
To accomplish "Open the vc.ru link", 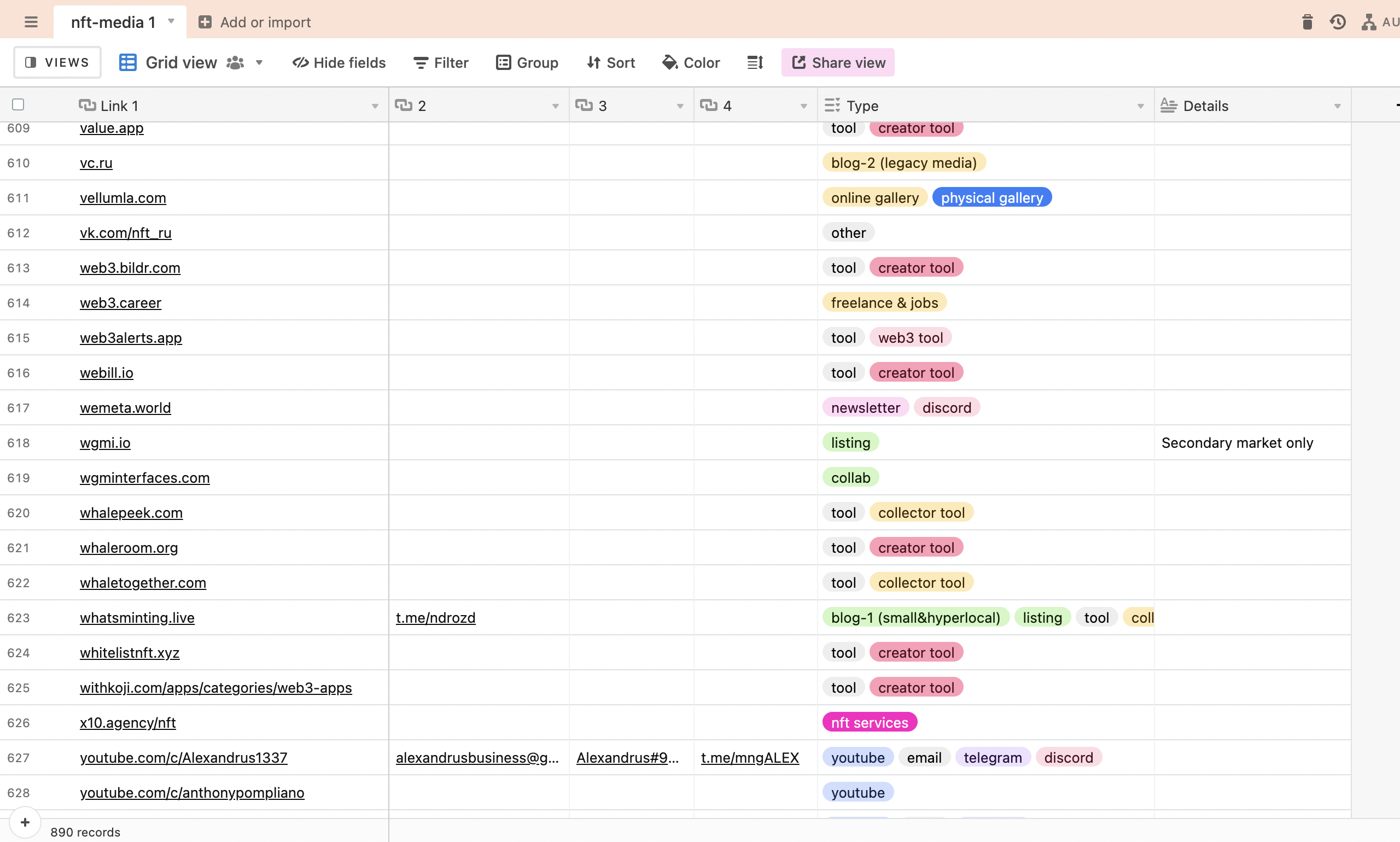I will click(96, 163).
